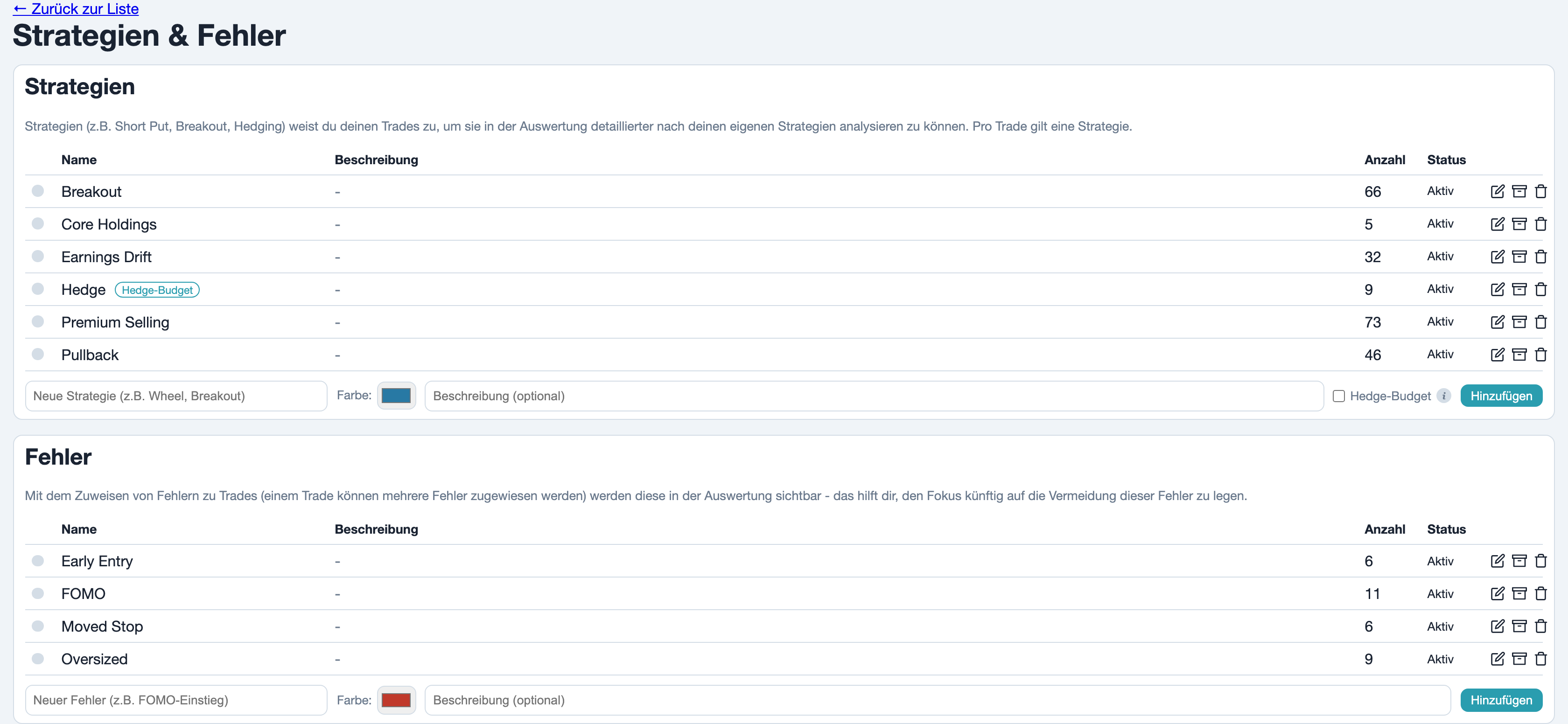Click the color dot beside FOMO

38,593
